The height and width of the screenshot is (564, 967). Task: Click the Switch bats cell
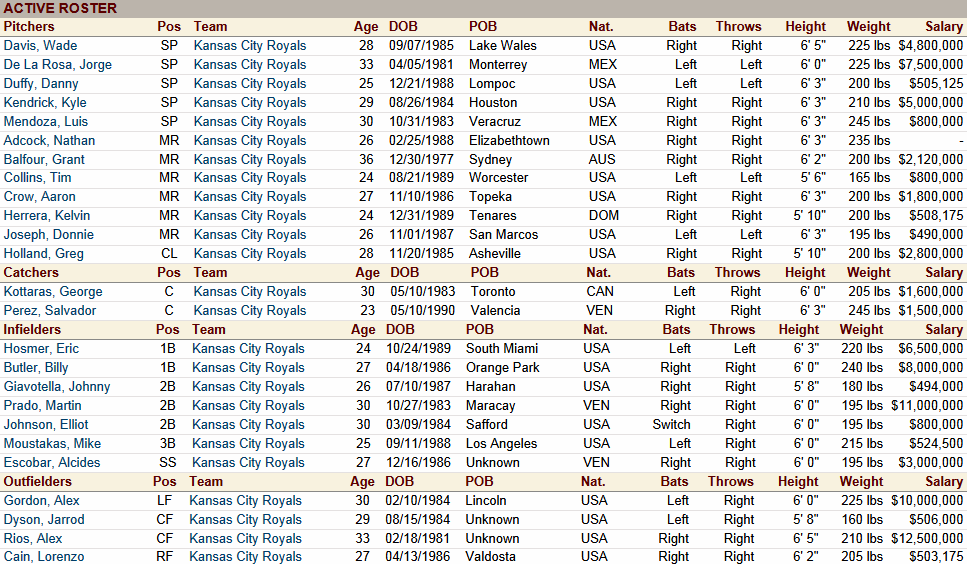(x=672, y=425)
